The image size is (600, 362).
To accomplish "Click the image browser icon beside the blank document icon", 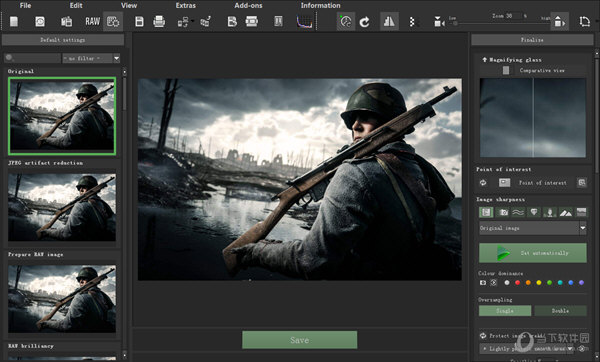I will pyautogui.click(x=40, y=21).
